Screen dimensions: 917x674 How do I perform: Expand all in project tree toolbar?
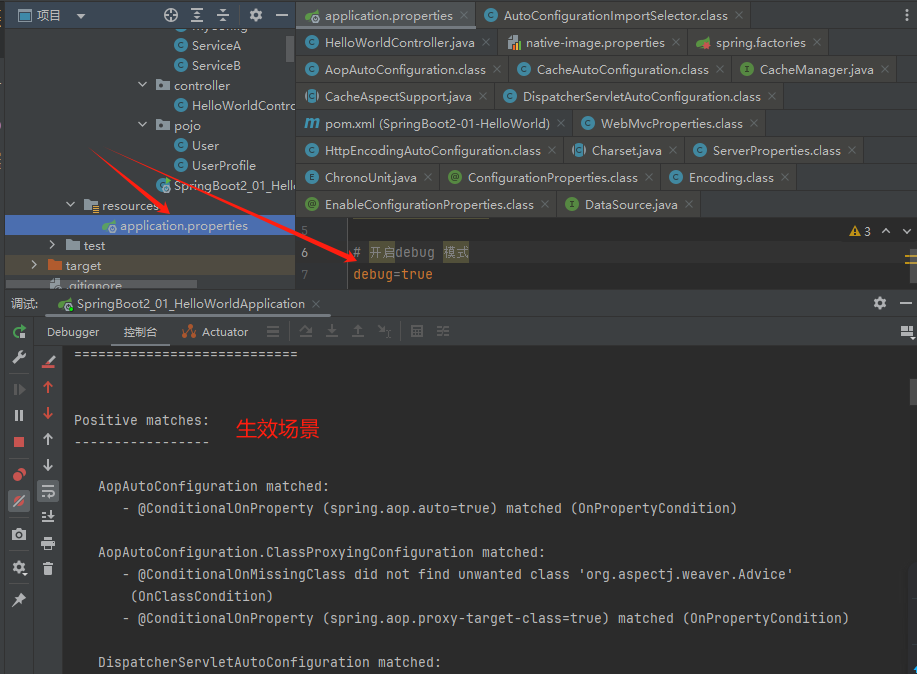point(197,15)
